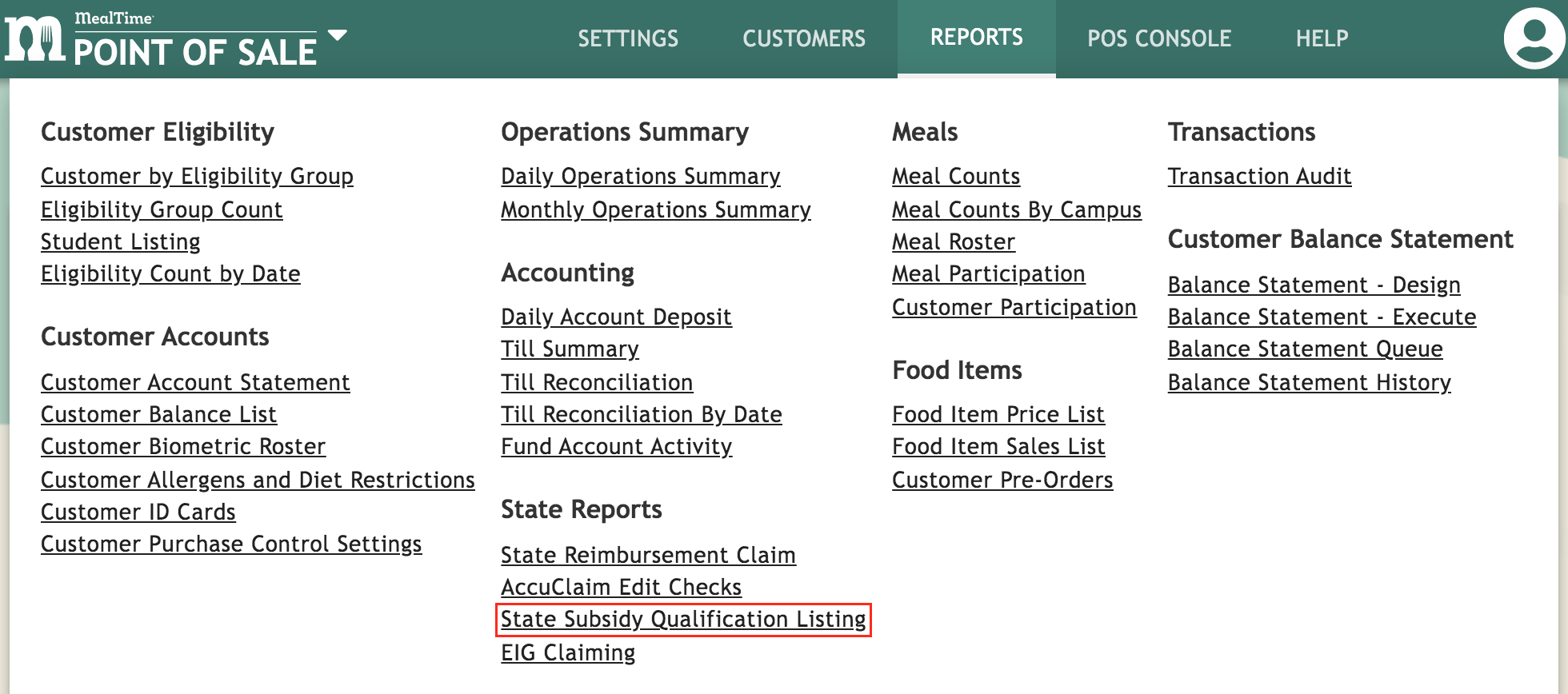Open Till Reconciliation By Date report
Image resolution: width=1568 pixels, height=694 pixels.
642,414
